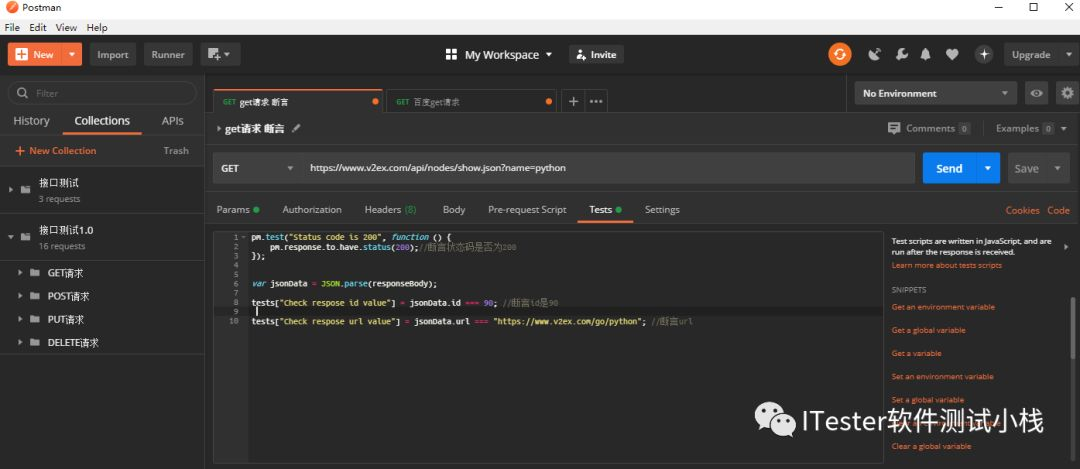Open the Edit menu
Screen dimensions: 1080x469
38,28
